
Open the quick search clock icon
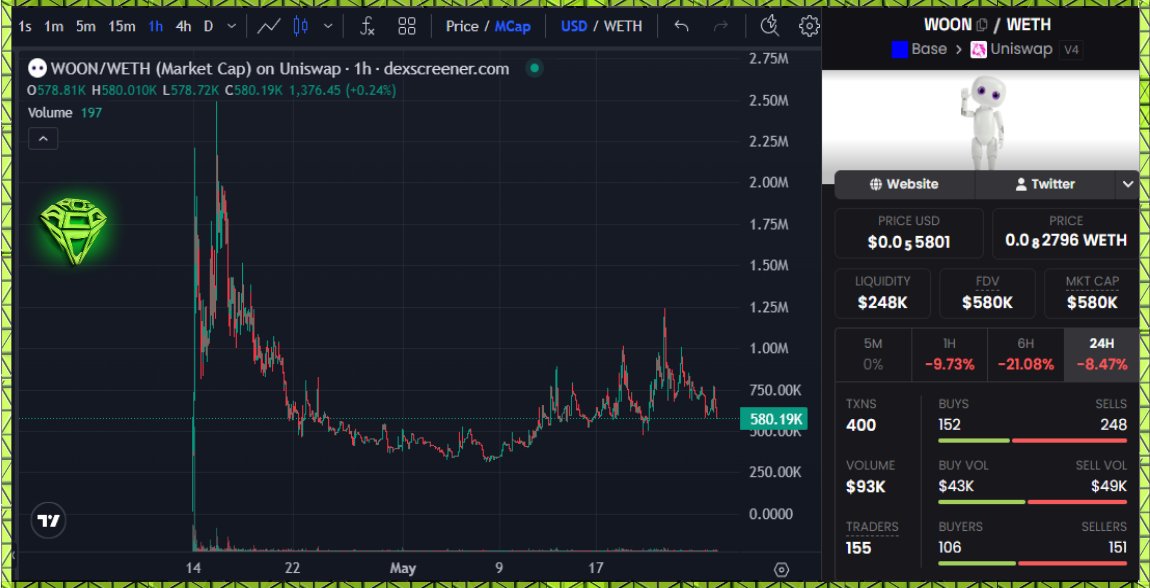(769, 26)
